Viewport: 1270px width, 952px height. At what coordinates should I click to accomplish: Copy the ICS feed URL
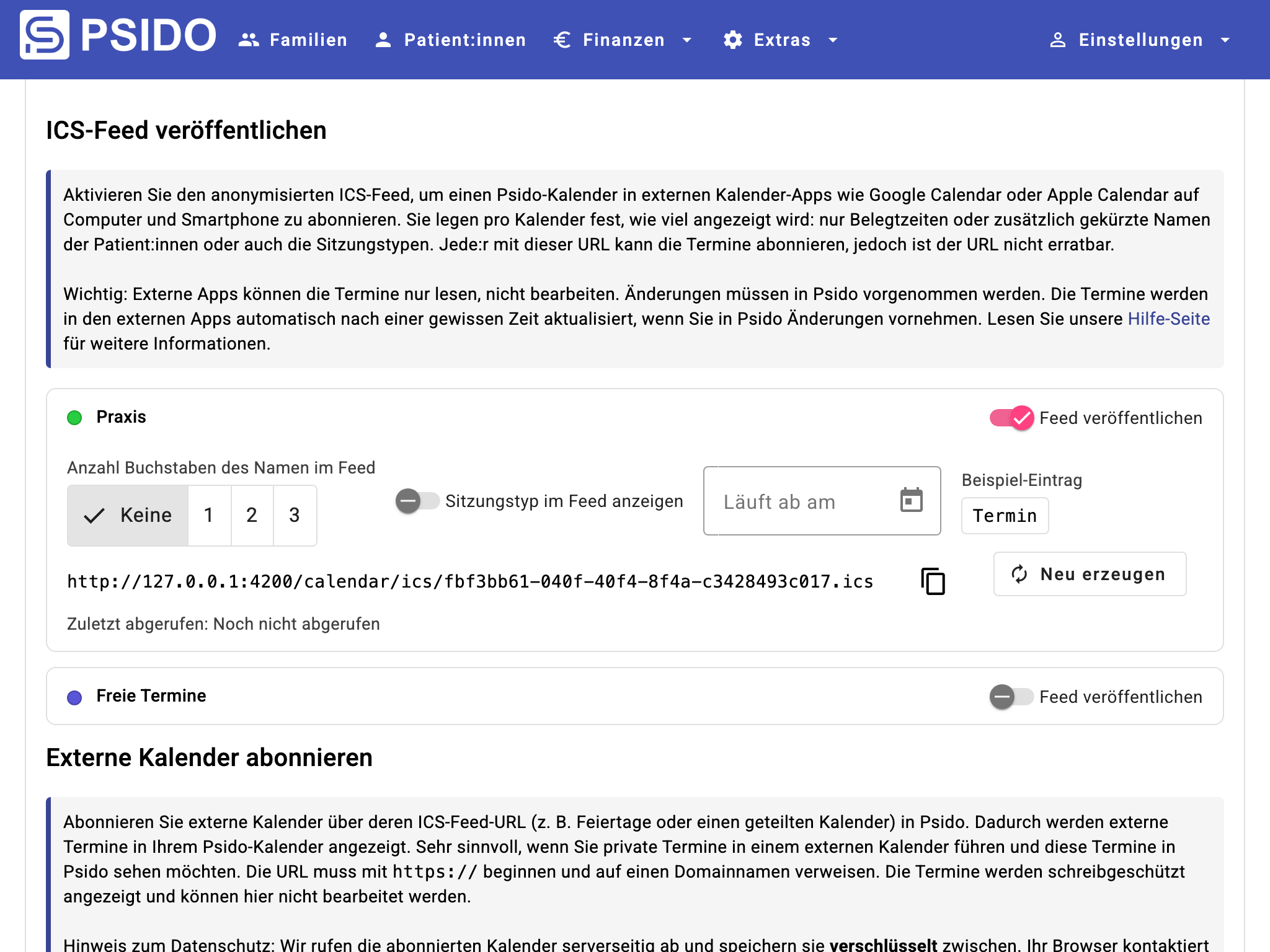(x=933, y=581)
